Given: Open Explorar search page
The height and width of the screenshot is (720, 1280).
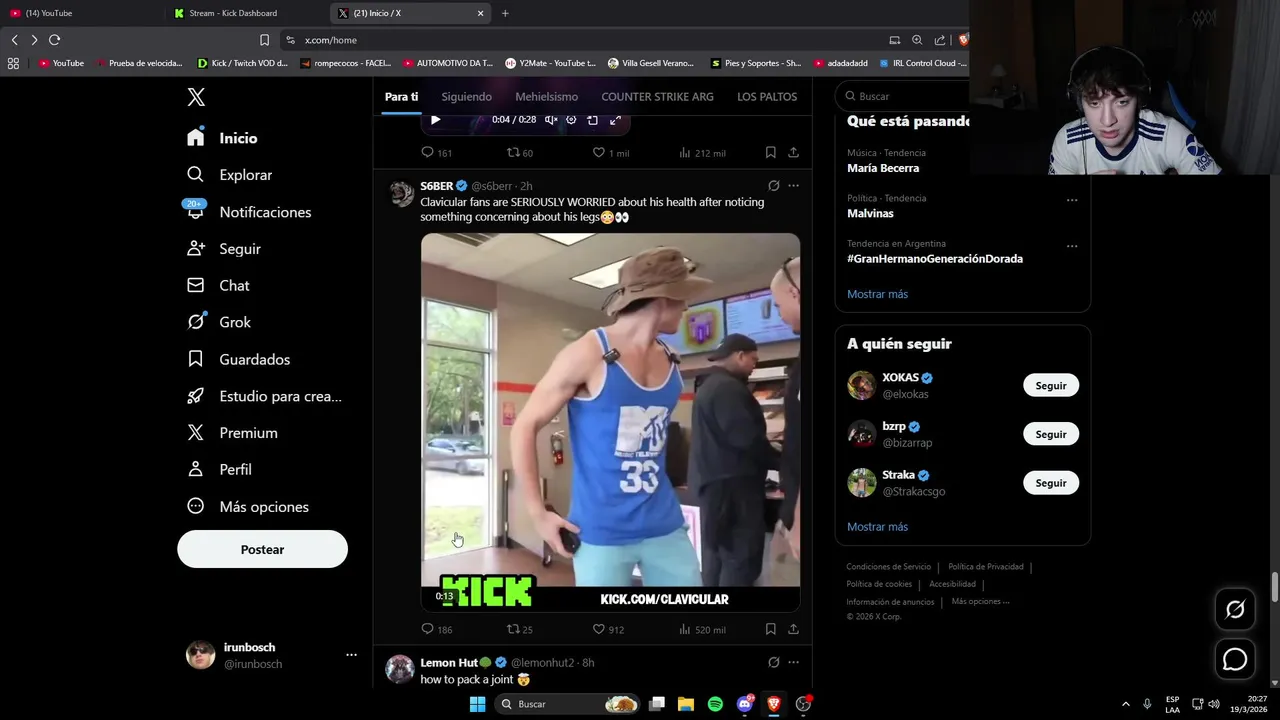Looking at the screenshot, I should point(229,175).
